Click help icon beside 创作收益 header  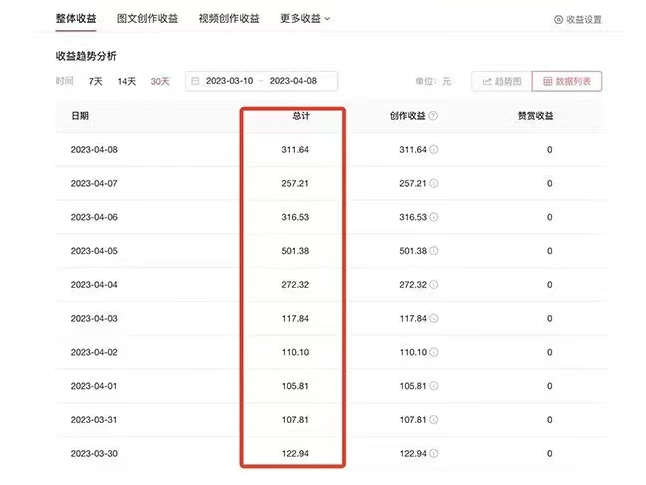433,116
